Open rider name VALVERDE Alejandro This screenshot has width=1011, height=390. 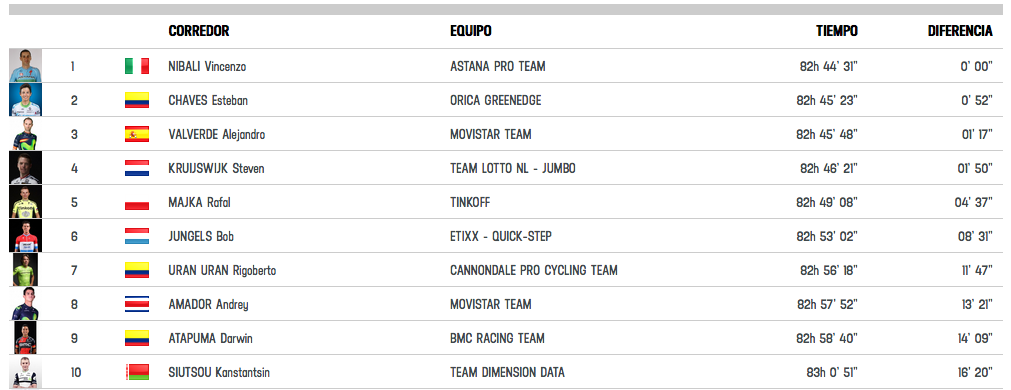pos(217,135)
